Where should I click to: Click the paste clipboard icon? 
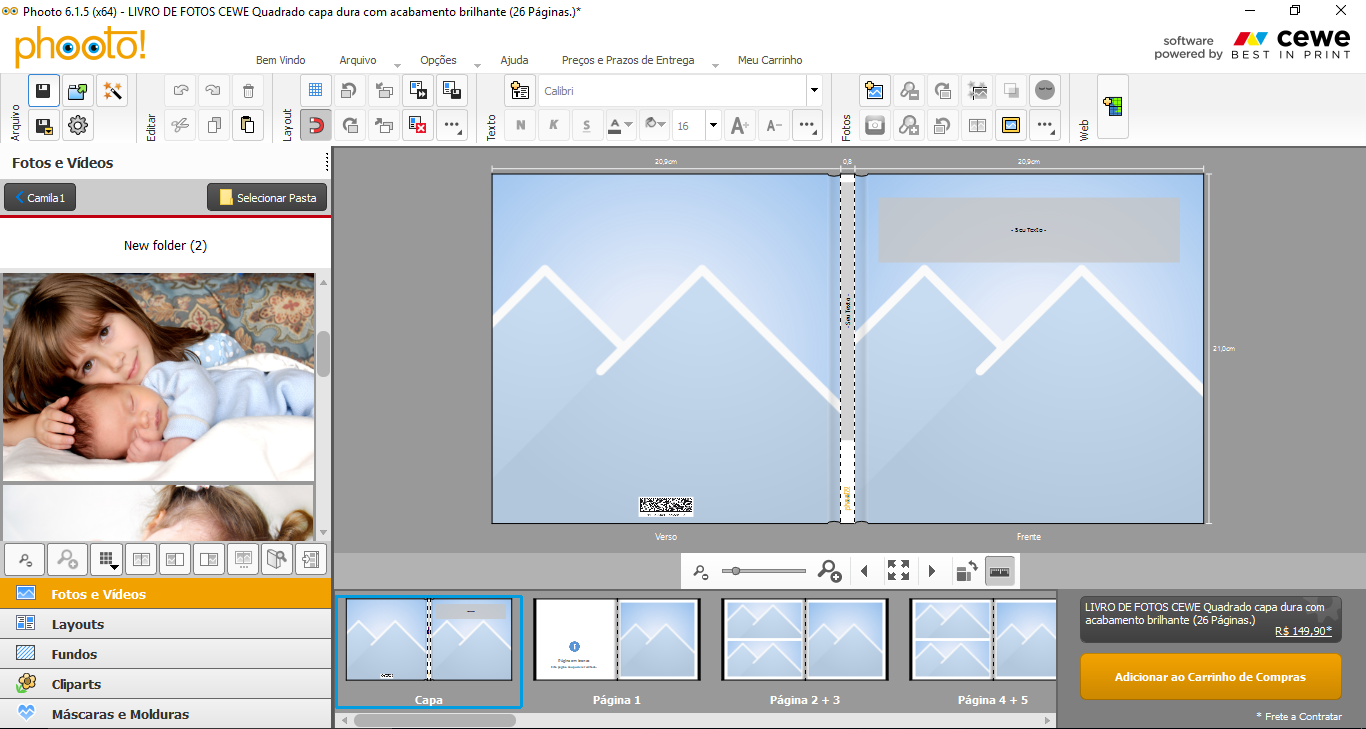coord(248,125)
